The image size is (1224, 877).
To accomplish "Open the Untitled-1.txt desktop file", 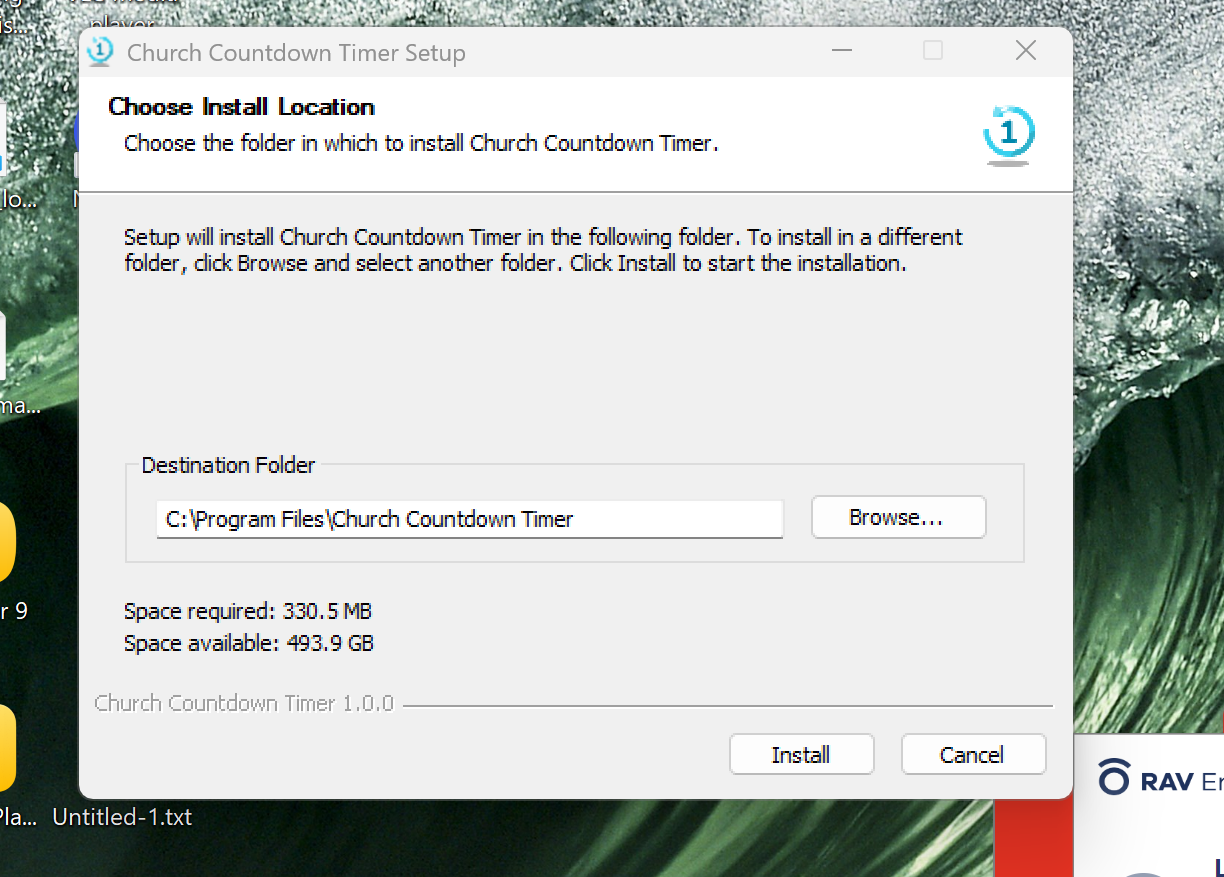I will pos(122,817).
